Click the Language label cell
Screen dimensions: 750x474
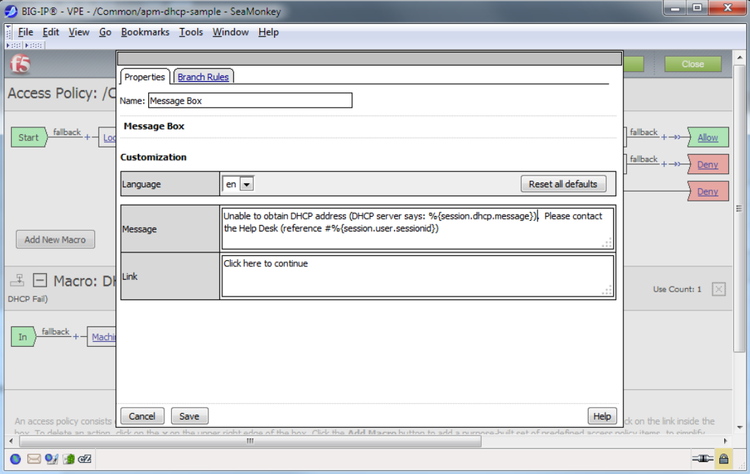[x=170, y=184]
